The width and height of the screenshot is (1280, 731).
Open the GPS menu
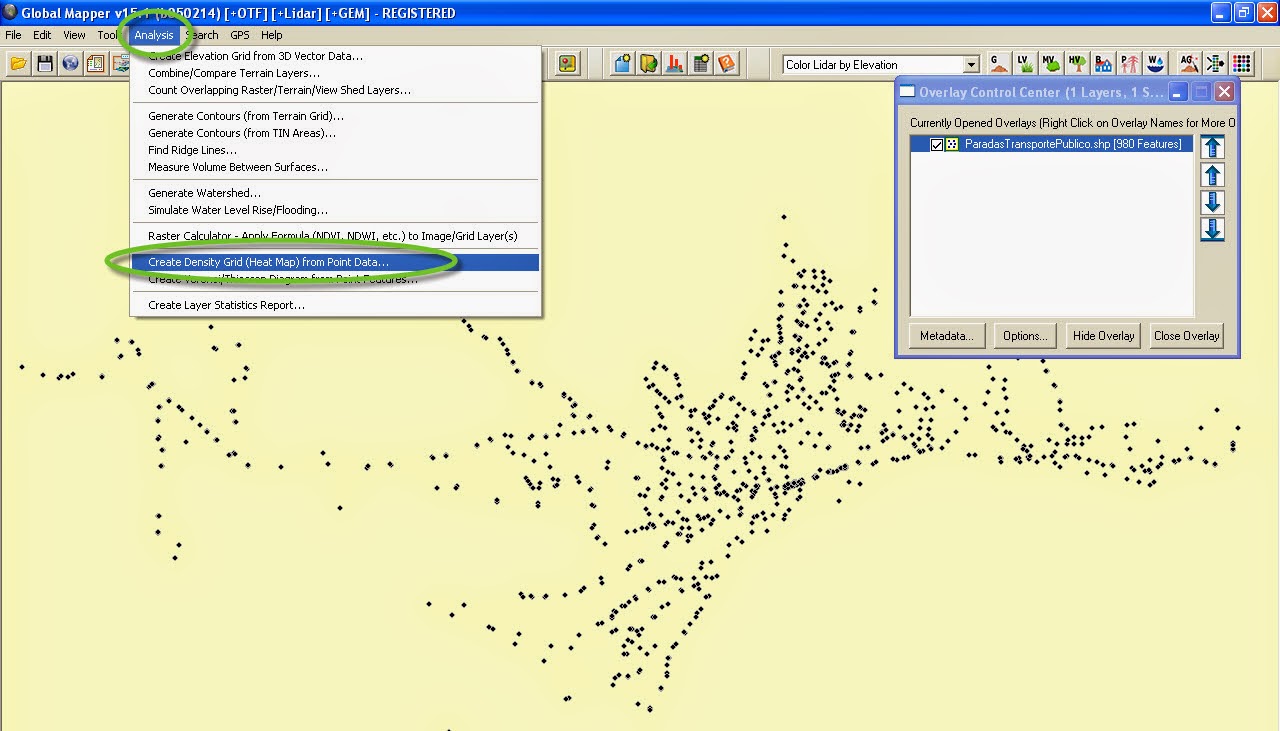click(x=238, y=35)
